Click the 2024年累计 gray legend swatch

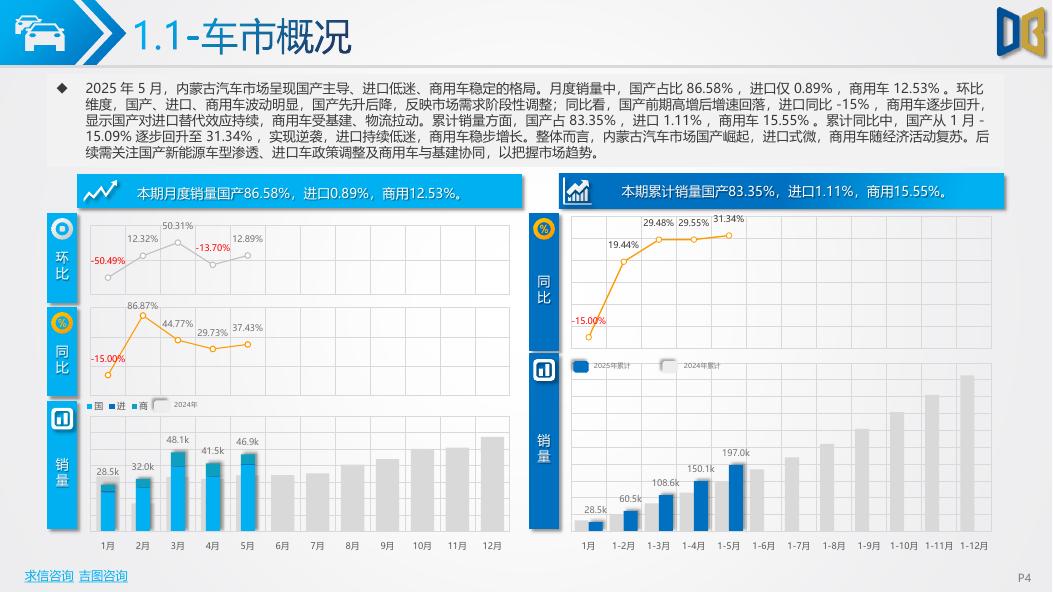(x=668, y=365)
